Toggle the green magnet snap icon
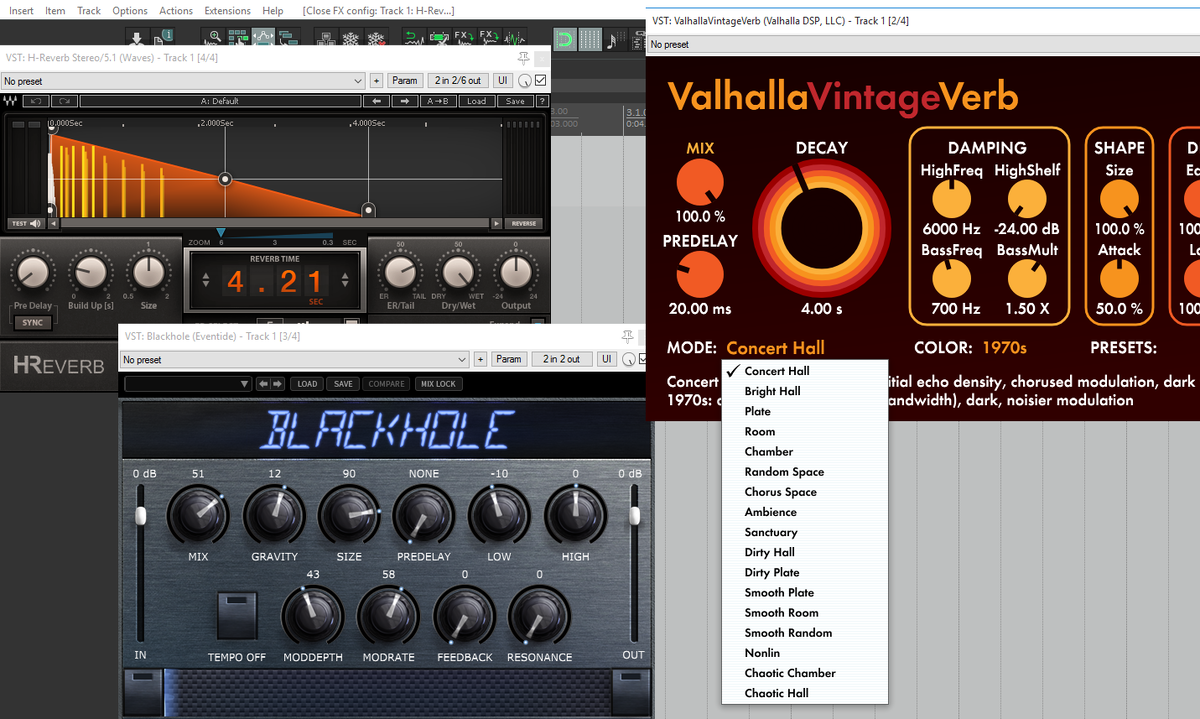Screen dimensions: 1200x719 tap(565, 39)
